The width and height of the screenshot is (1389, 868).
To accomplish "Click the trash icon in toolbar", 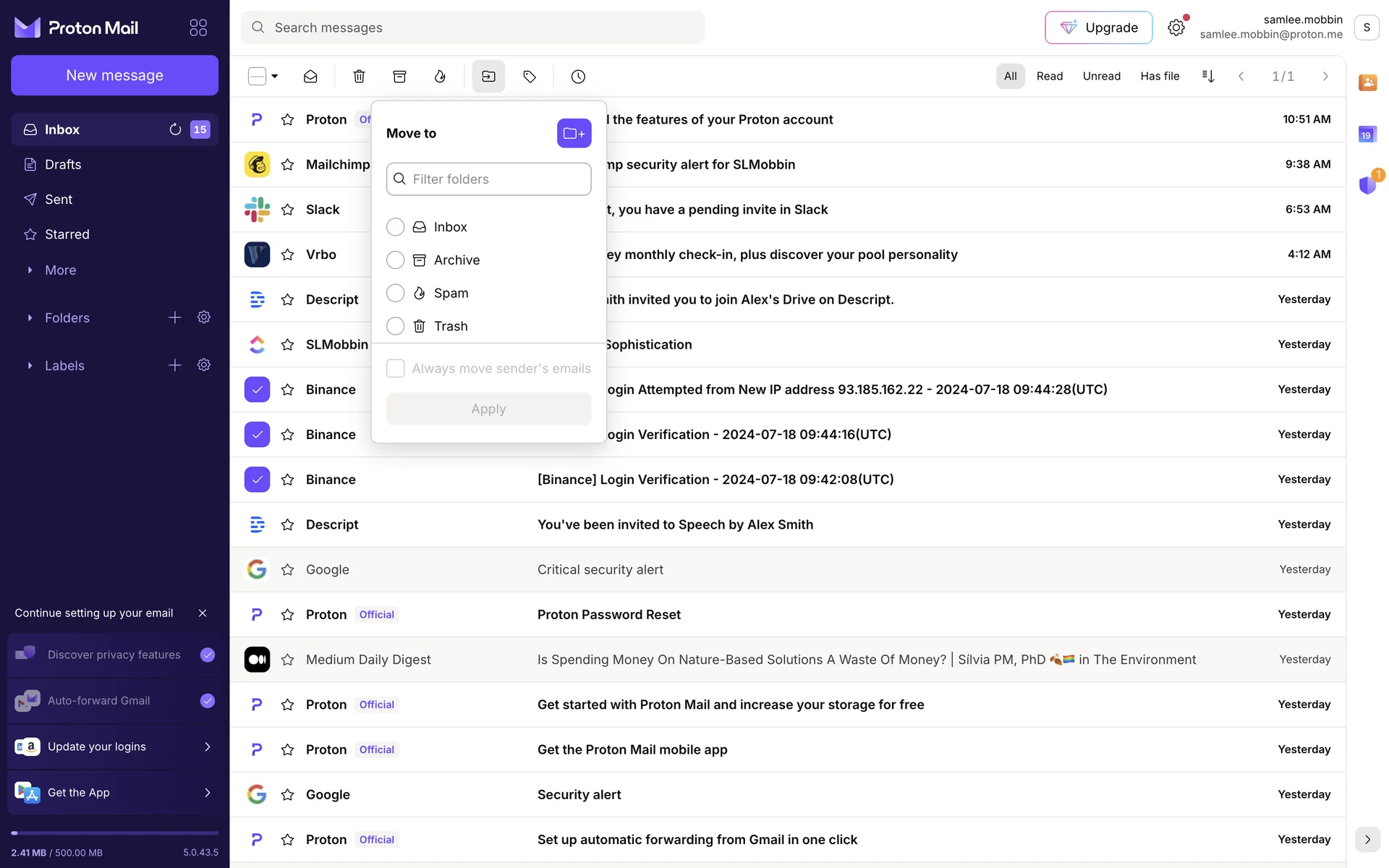I will [x=359, y=76].
